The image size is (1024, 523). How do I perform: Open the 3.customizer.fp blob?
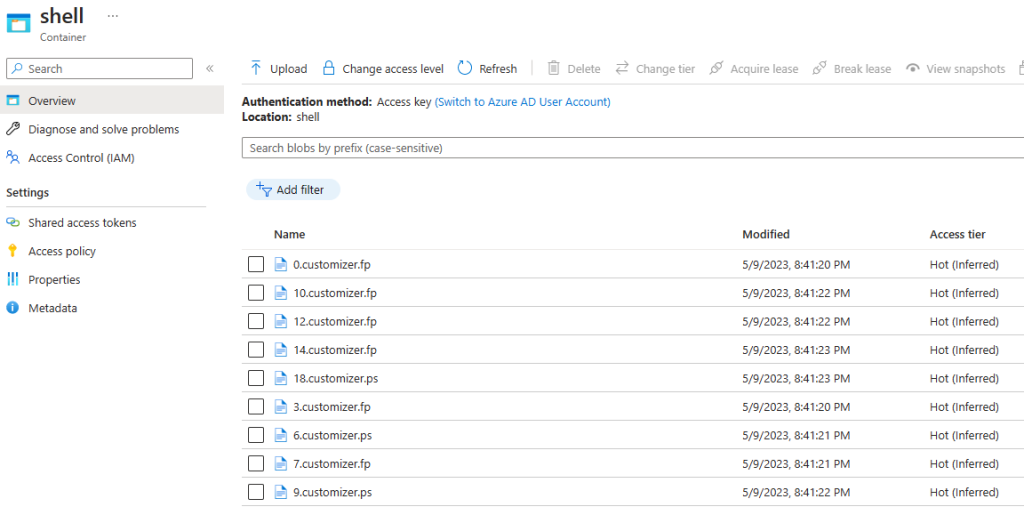tap(332, 407)
